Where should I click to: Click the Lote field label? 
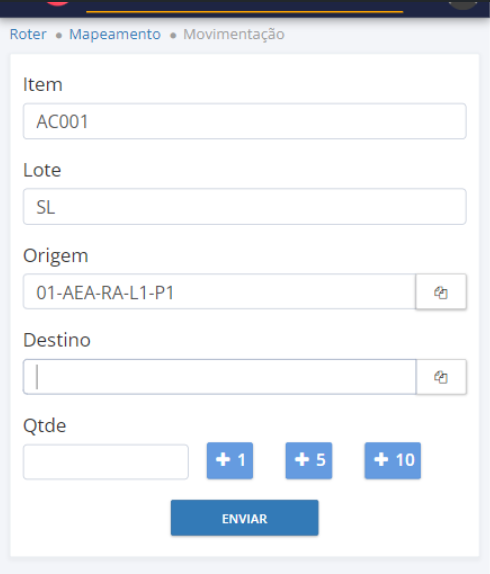click(x=42, y=170)
